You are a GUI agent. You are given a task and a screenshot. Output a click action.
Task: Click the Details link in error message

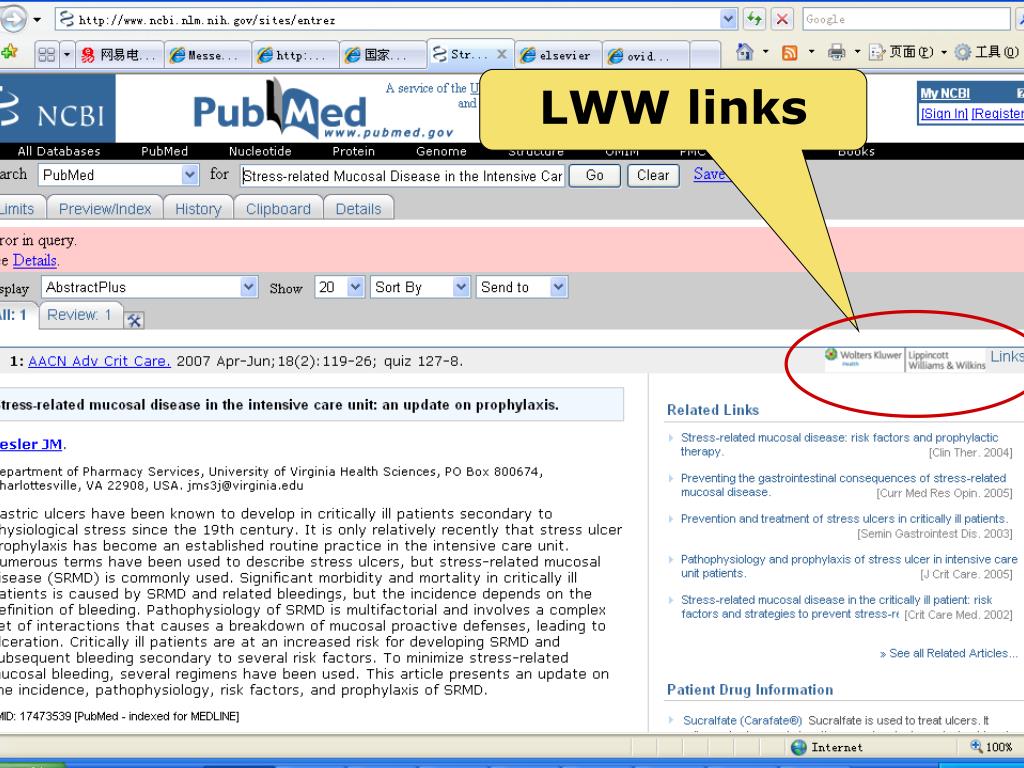point(35,260)
